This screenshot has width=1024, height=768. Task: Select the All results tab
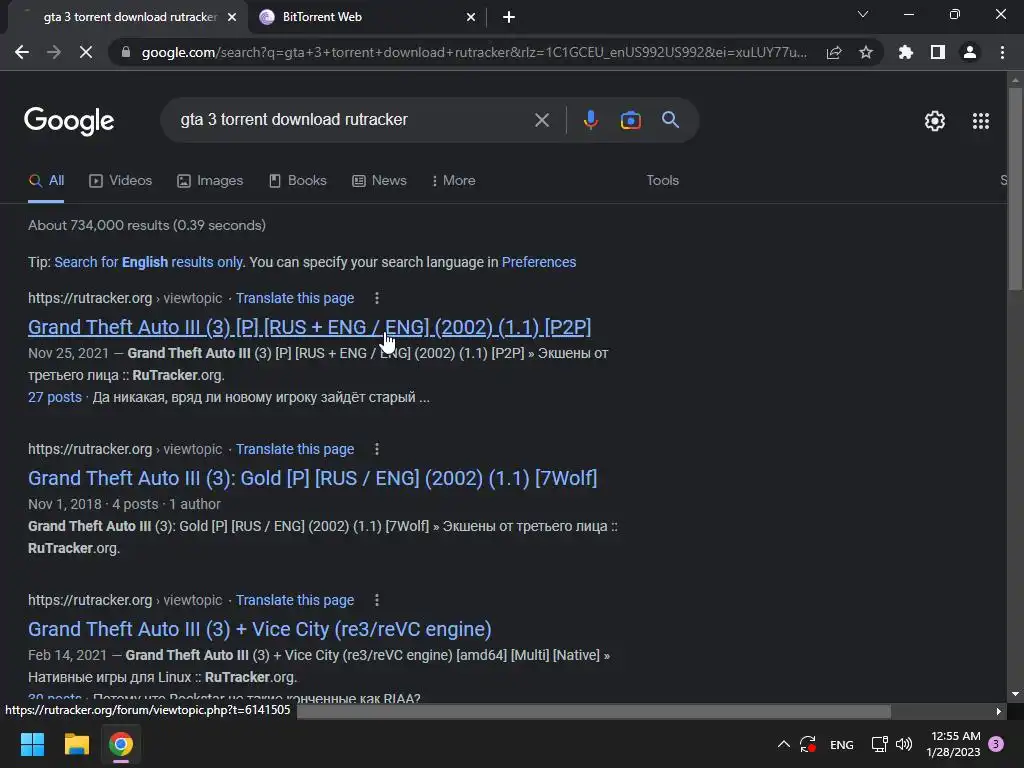tap(46, 181)
